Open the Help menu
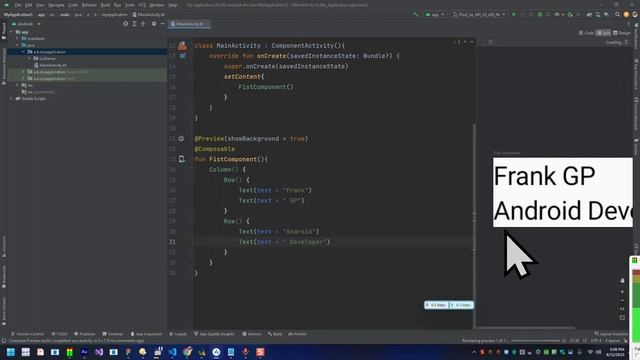This screenshot has width=640, height=360. (173, 5)
